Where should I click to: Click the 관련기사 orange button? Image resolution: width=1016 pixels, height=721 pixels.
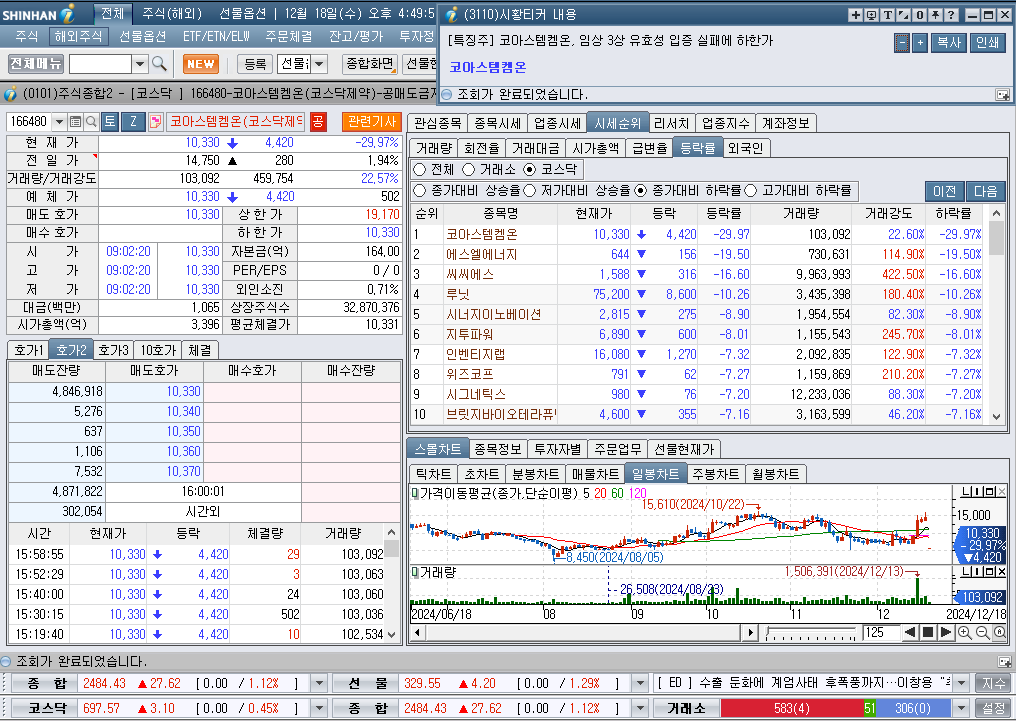click(372, 121)
